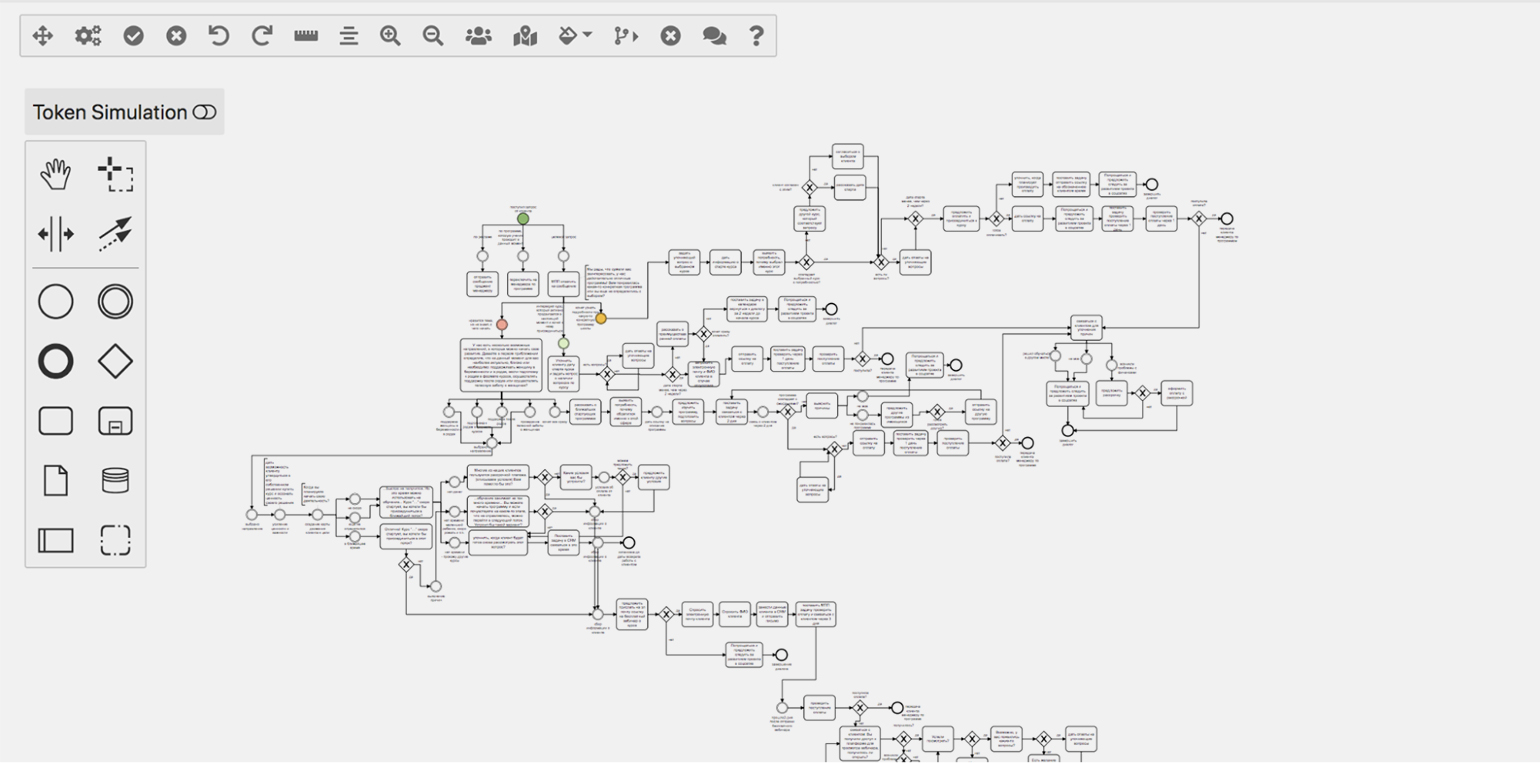Click the green start event in diagram
The height and width of the screenshot is (763, 1540).
(523, 218)
